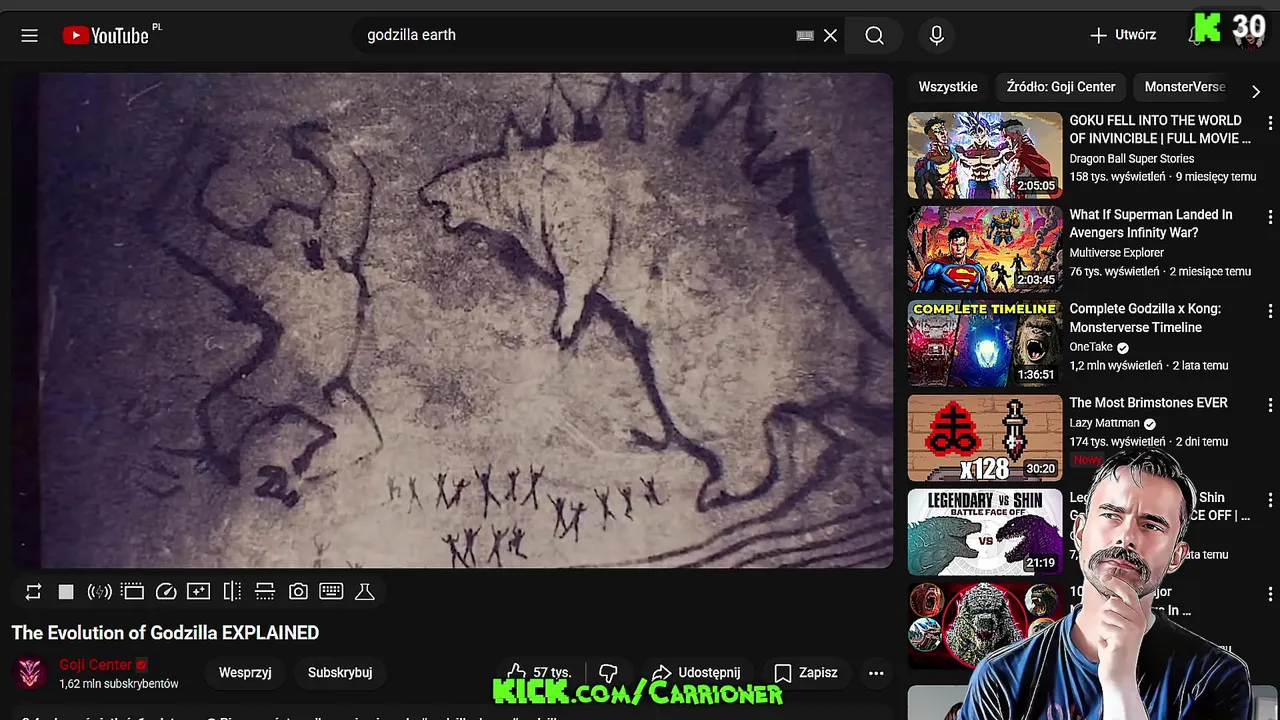Click the video title The Evolution of Godzilla EXPLAINED
The width and height of the screenshot is (1280, 720).
tap(165, 633)
